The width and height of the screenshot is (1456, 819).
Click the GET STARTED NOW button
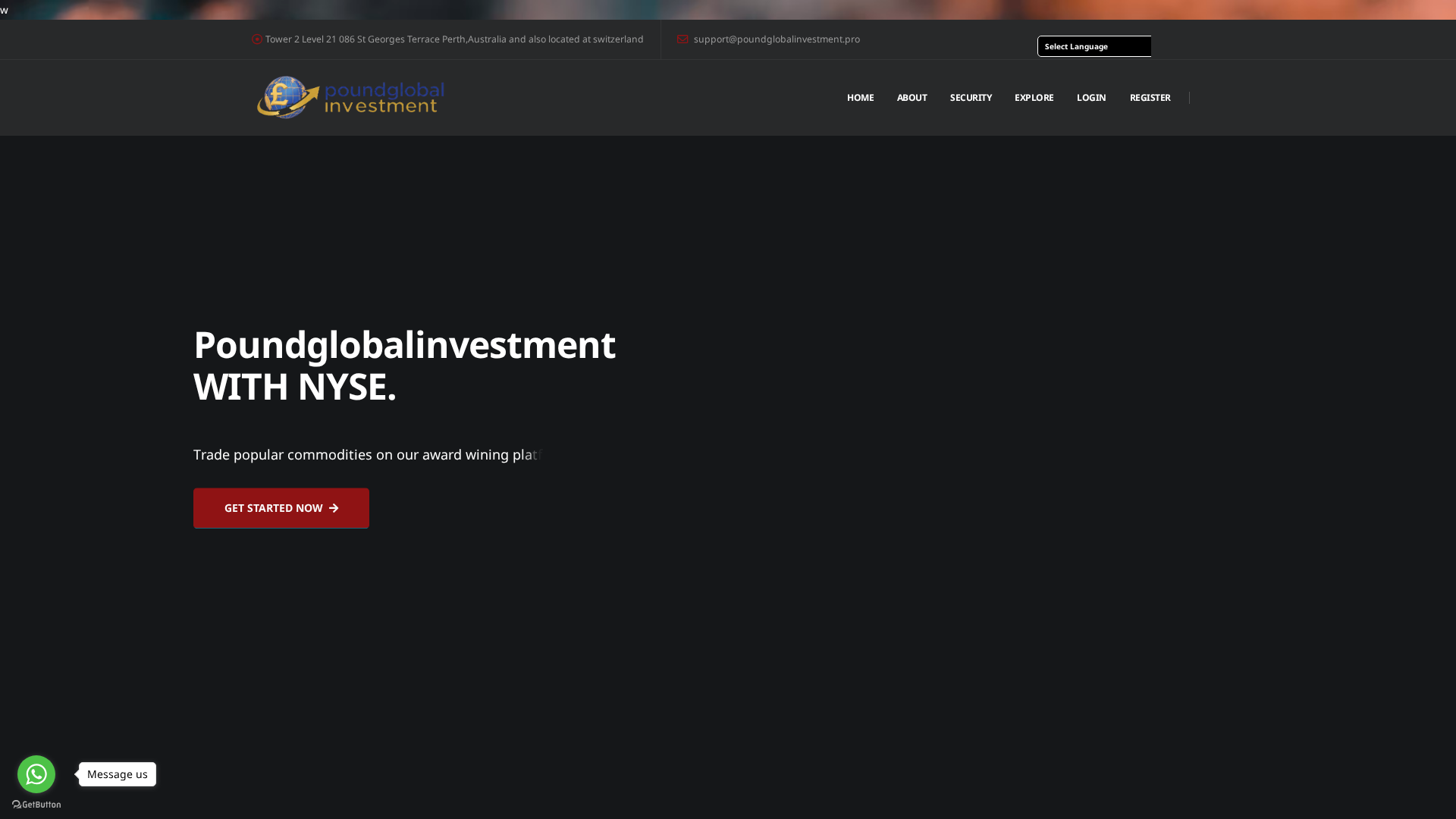281,508
